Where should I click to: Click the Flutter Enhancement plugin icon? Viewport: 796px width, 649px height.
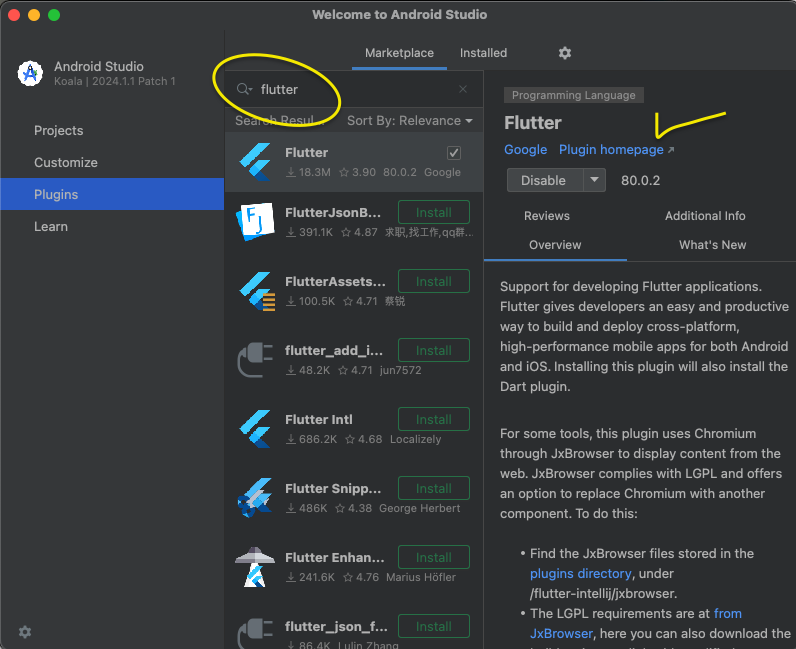click(255, 567)
